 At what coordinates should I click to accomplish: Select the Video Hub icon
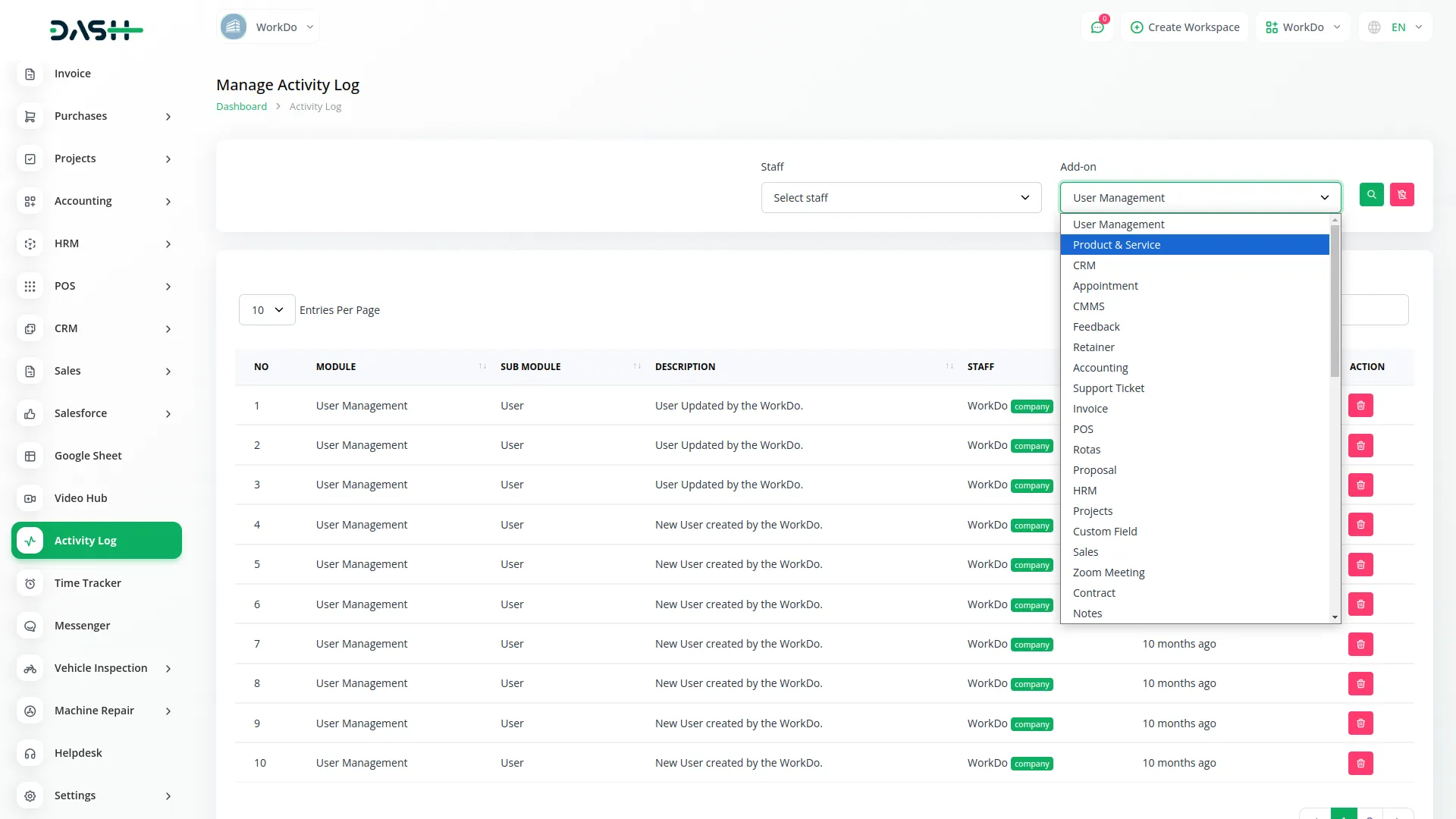pyautogui.click(x=30, y=498)
